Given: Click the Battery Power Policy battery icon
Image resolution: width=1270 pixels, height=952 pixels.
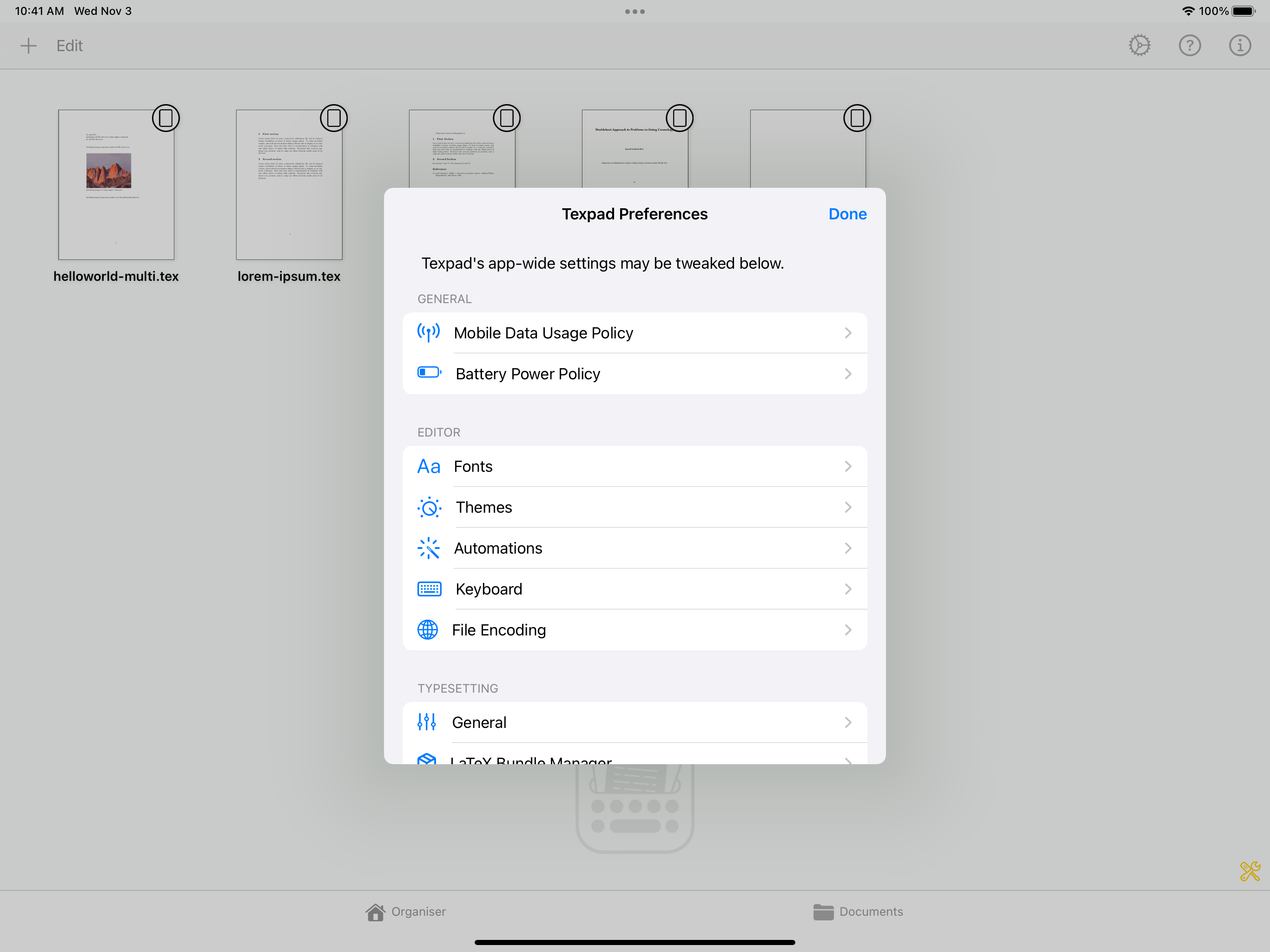Looking at the screenshot, I should [430, 373].
